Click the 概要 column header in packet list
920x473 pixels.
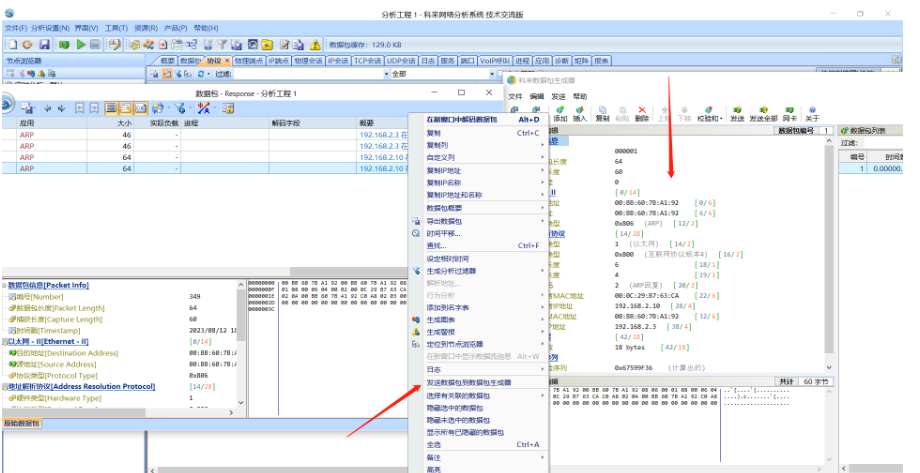[x=383, y=123]
